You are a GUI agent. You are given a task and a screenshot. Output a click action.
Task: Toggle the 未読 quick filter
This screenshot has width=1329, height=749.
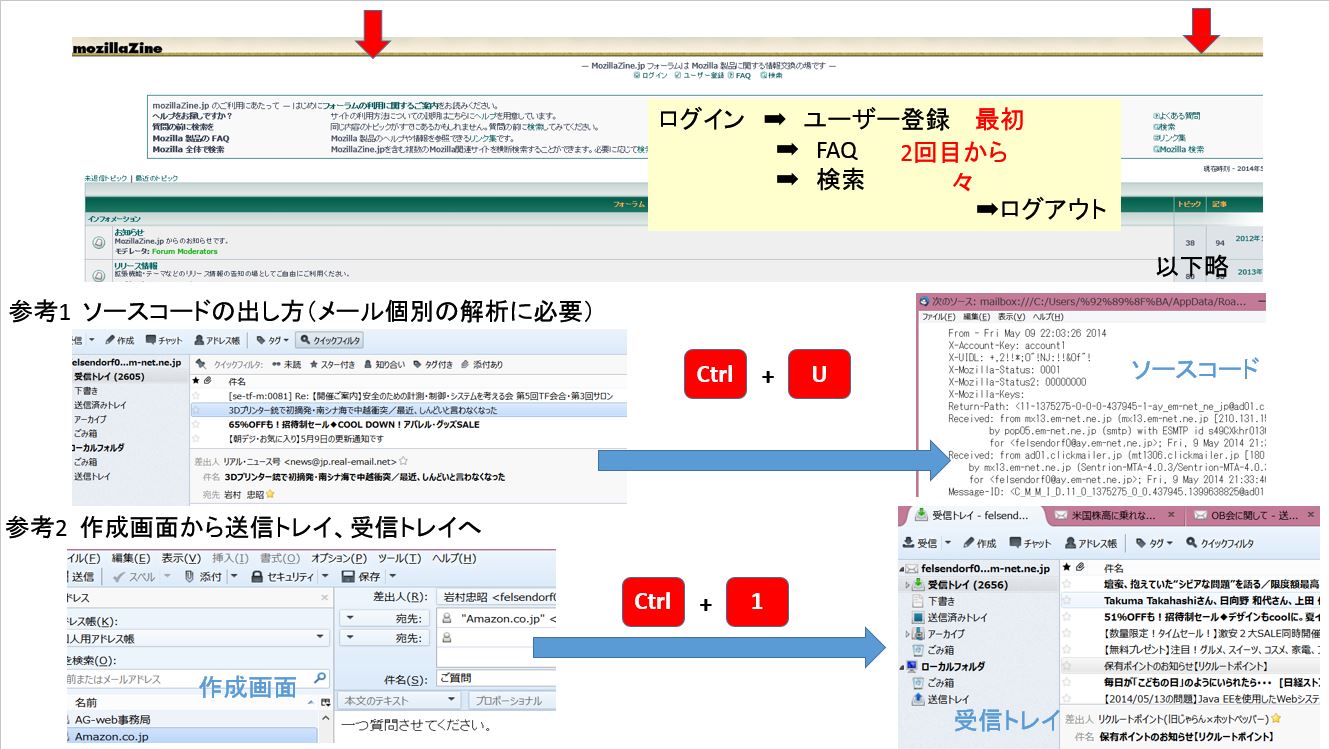(286, 365)
